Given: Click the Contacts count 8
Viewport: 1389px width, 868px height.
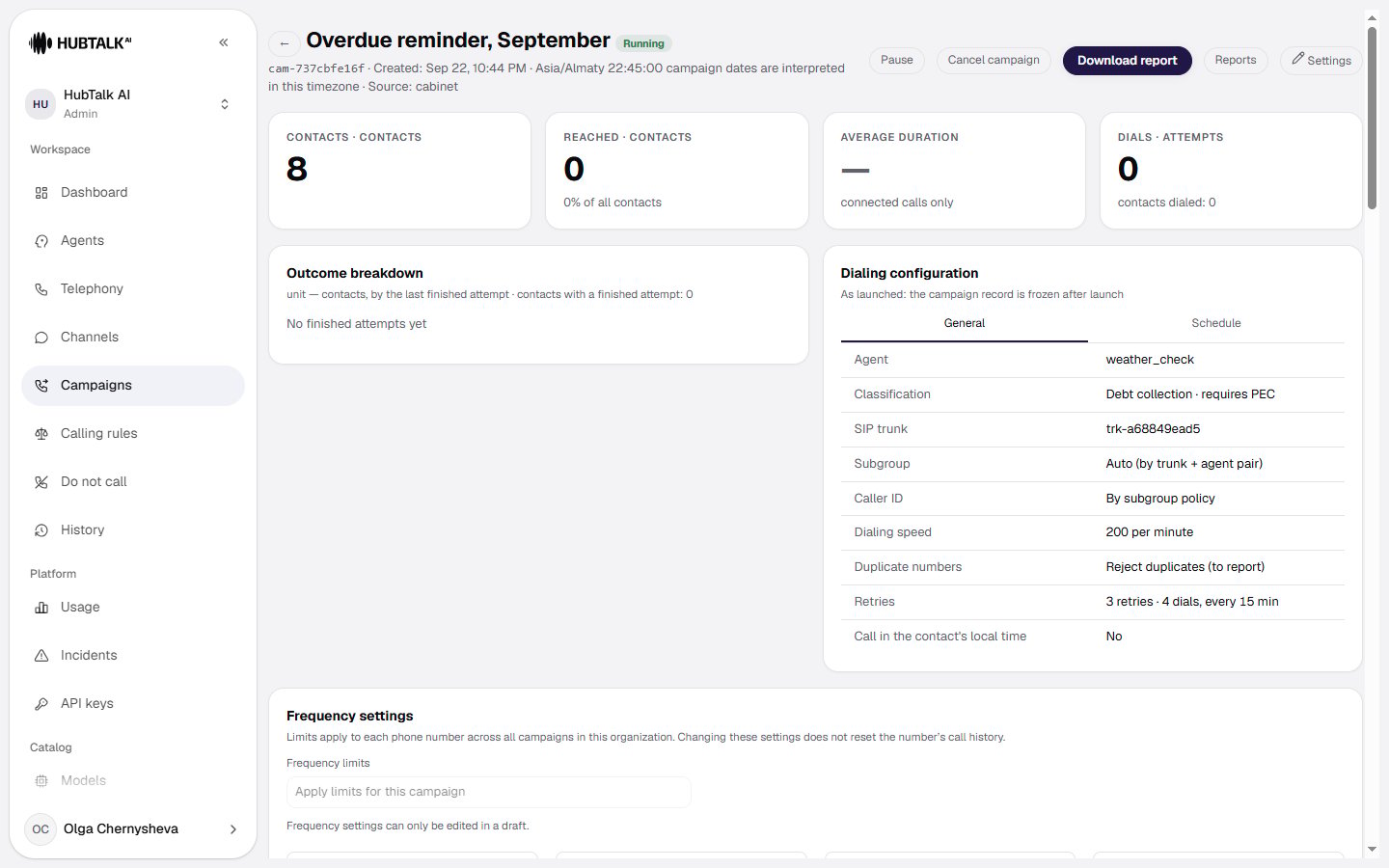Looking at the screenshot, I should click(x=297, y=169).
